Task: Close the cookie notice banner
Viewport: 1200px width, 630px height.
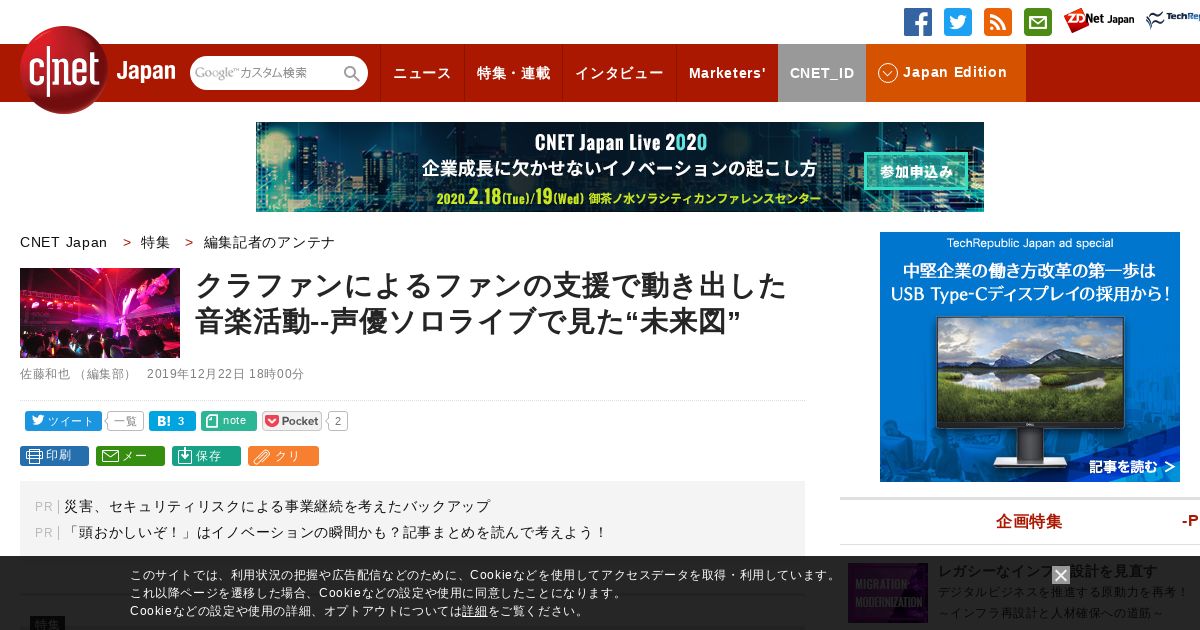Action: (1061, 575)
